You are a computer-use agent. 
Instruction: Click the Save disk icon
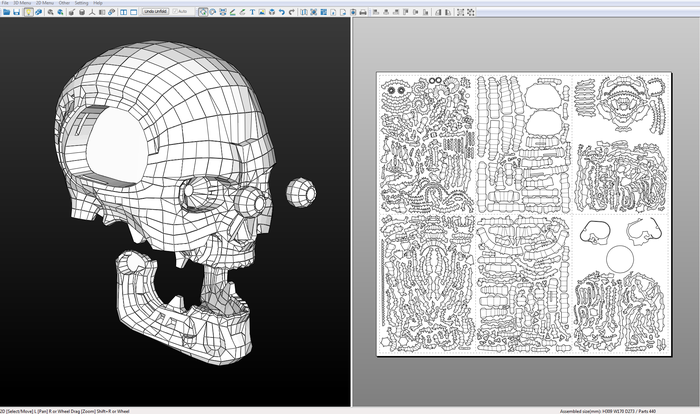[x=17, y=12]
